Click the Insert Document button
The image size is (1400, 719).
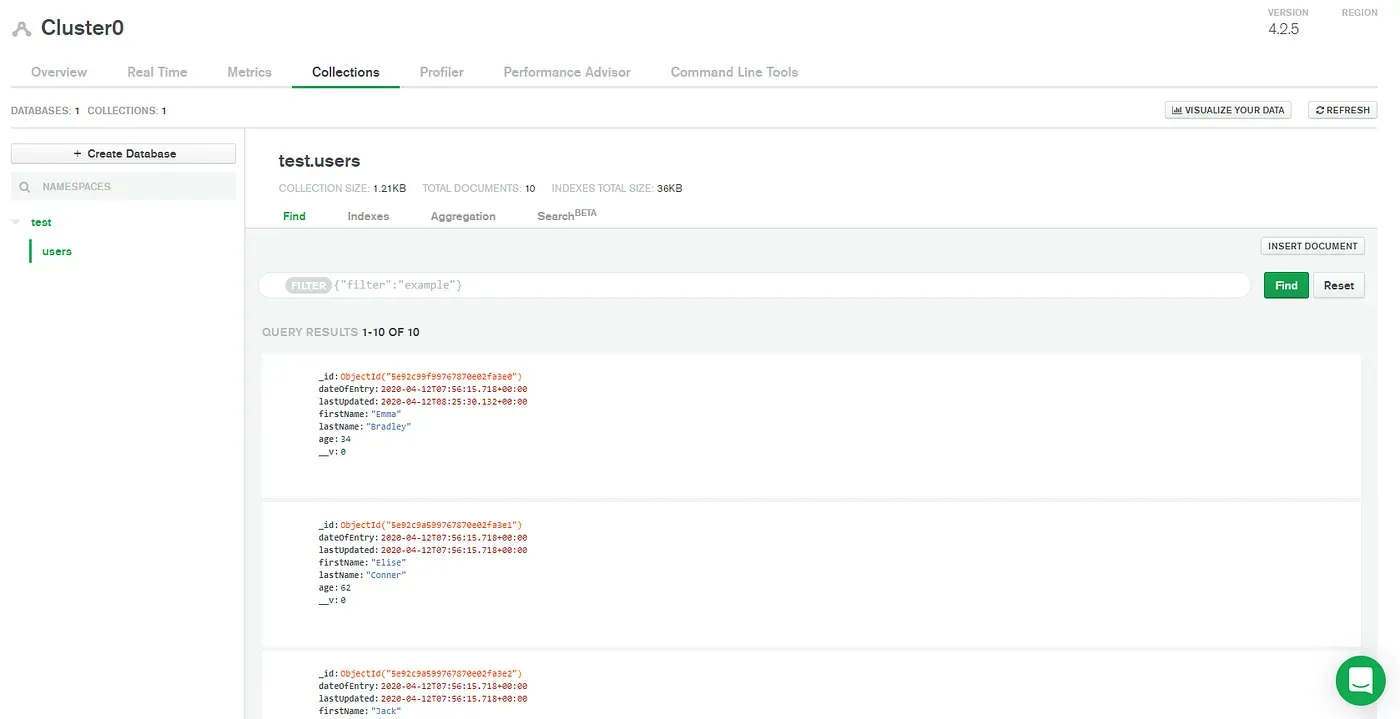tap(1312, 246)
